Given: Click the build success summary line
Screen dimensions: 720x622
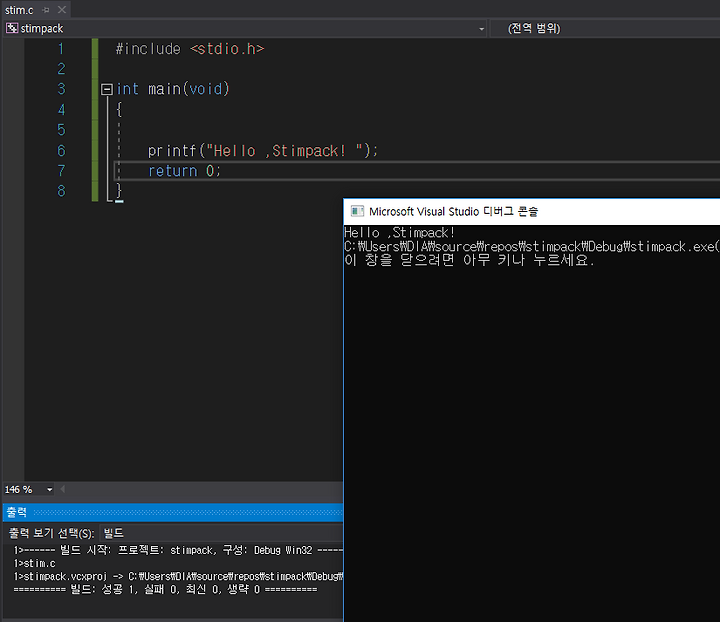Looking at the screenshot, I should click(x=165, y=589).
